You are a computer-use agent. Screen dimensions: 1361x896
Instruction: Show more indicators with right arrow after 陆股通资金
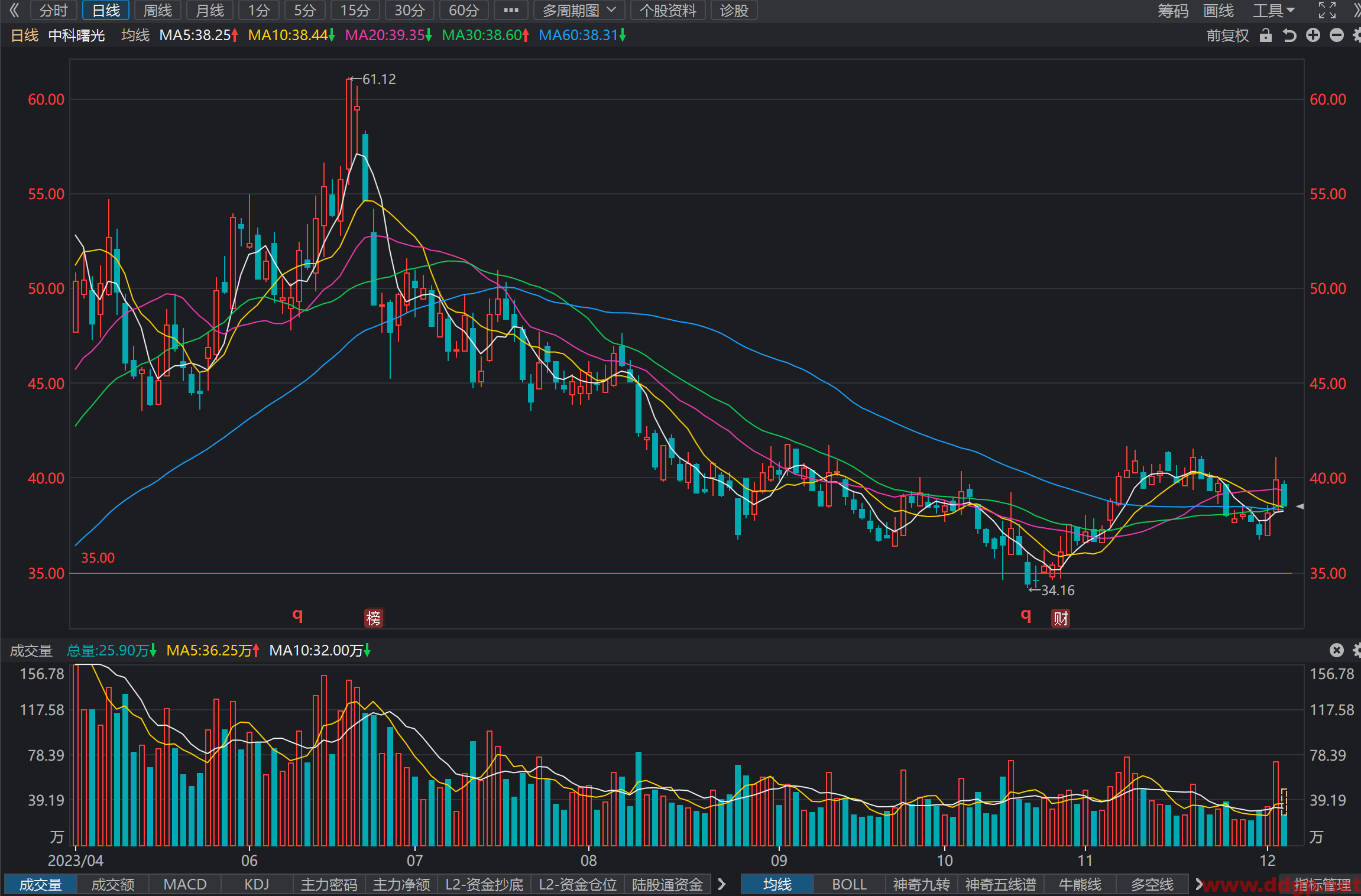pyautogui.click(x=721, y=884)
